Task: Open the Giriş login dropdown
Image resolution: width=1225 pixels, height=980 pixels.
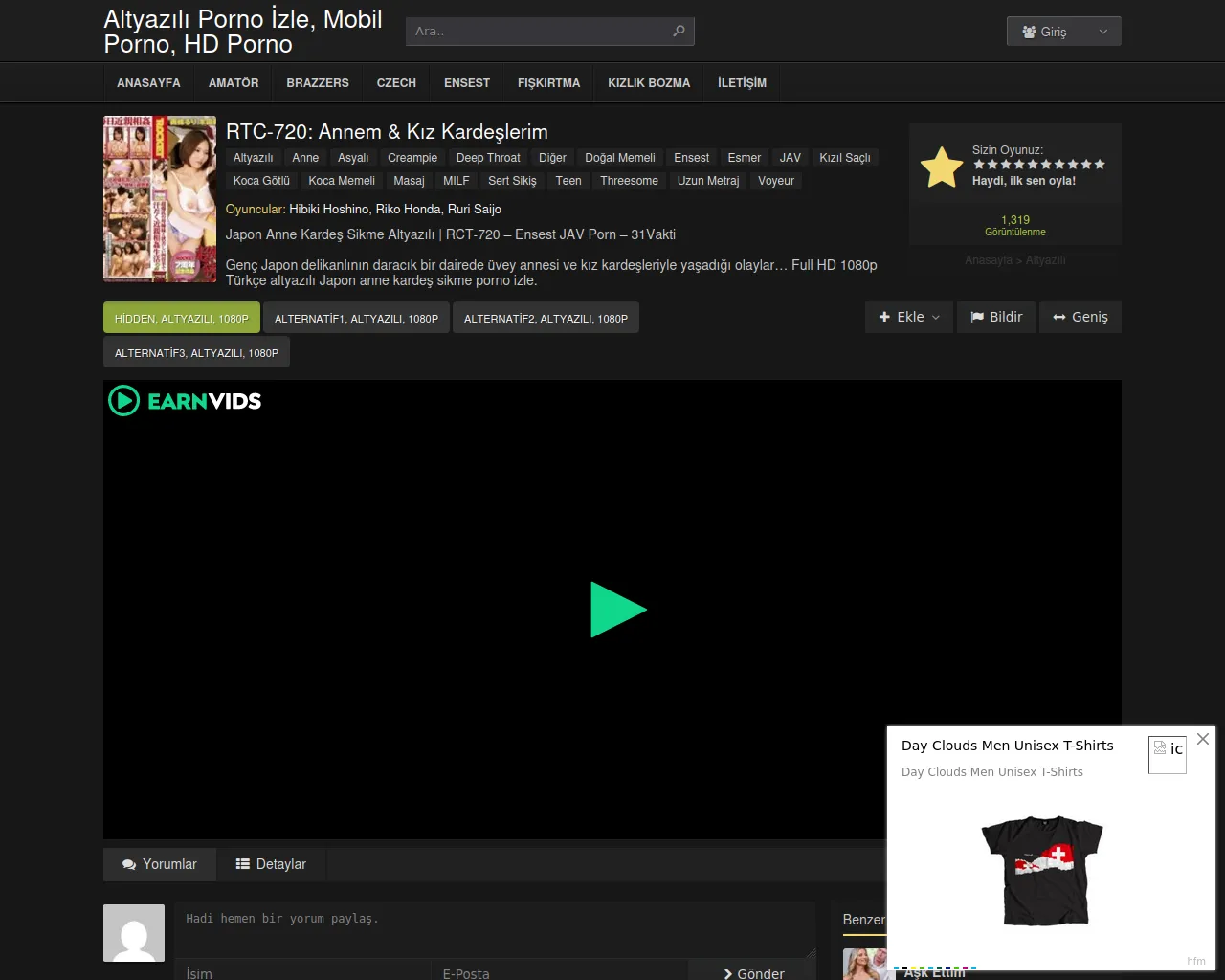Action: [x=1063, y=32]
